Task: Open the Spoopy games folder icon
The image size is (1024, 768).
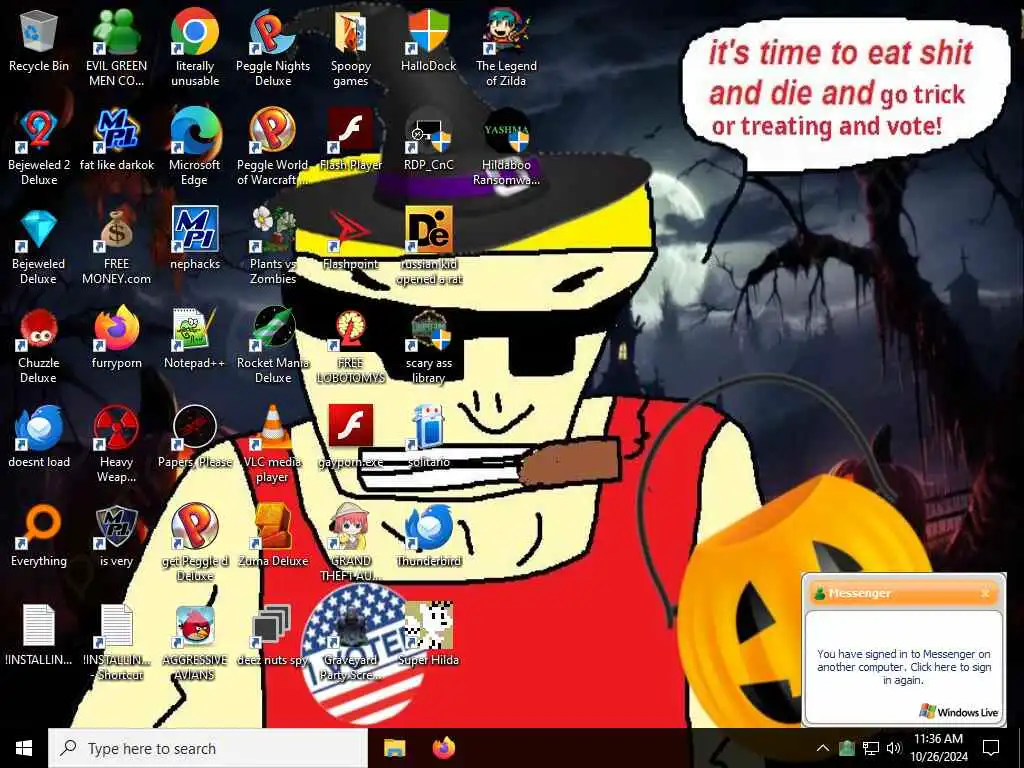Action: [351, 31]
